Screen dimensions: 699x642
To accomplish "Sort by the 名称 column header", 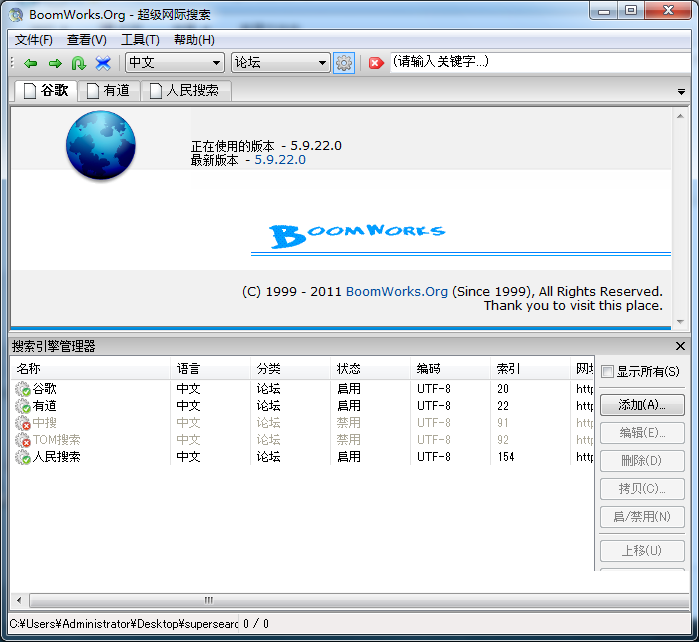I will 90,369.
